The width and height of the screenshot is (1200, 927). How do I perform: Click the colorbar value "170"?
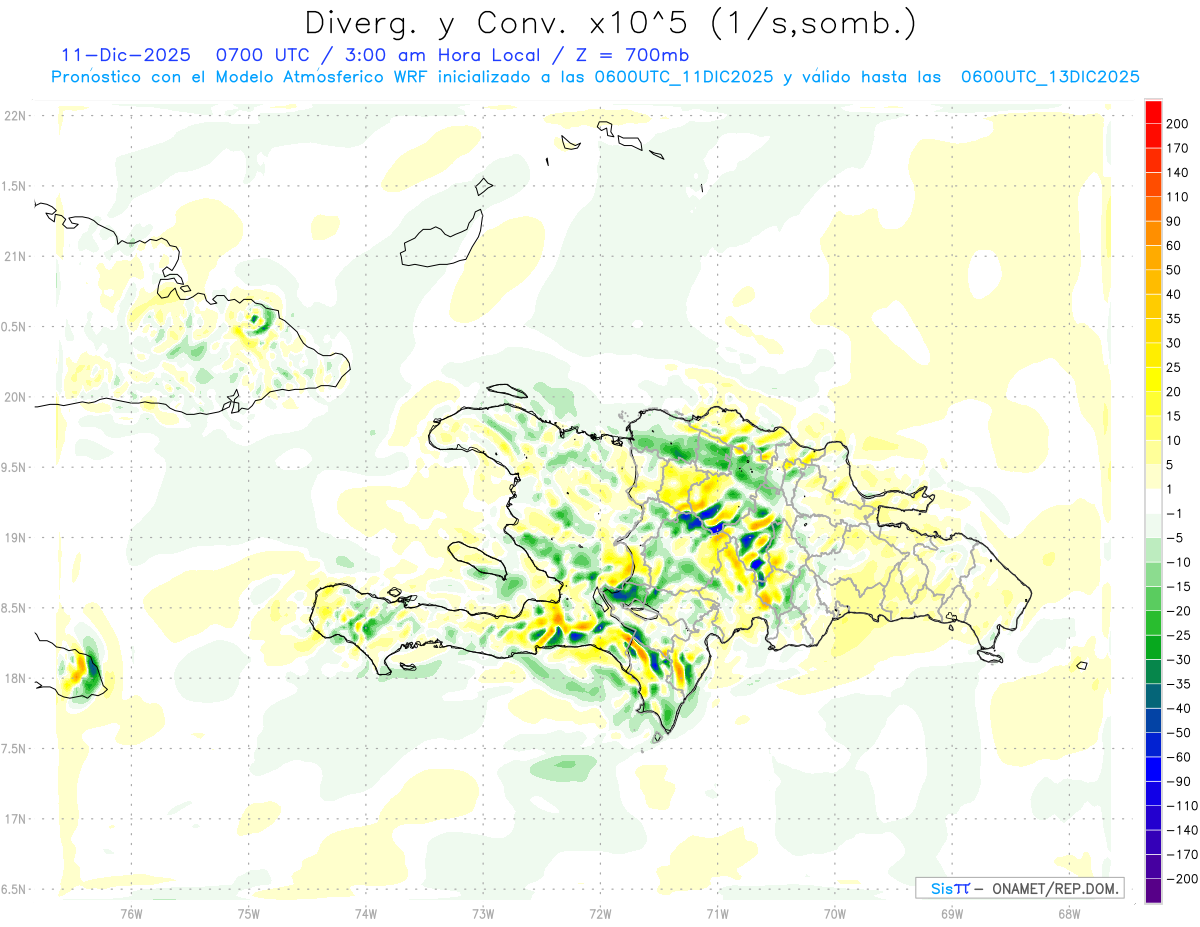tap(1176, 148)
